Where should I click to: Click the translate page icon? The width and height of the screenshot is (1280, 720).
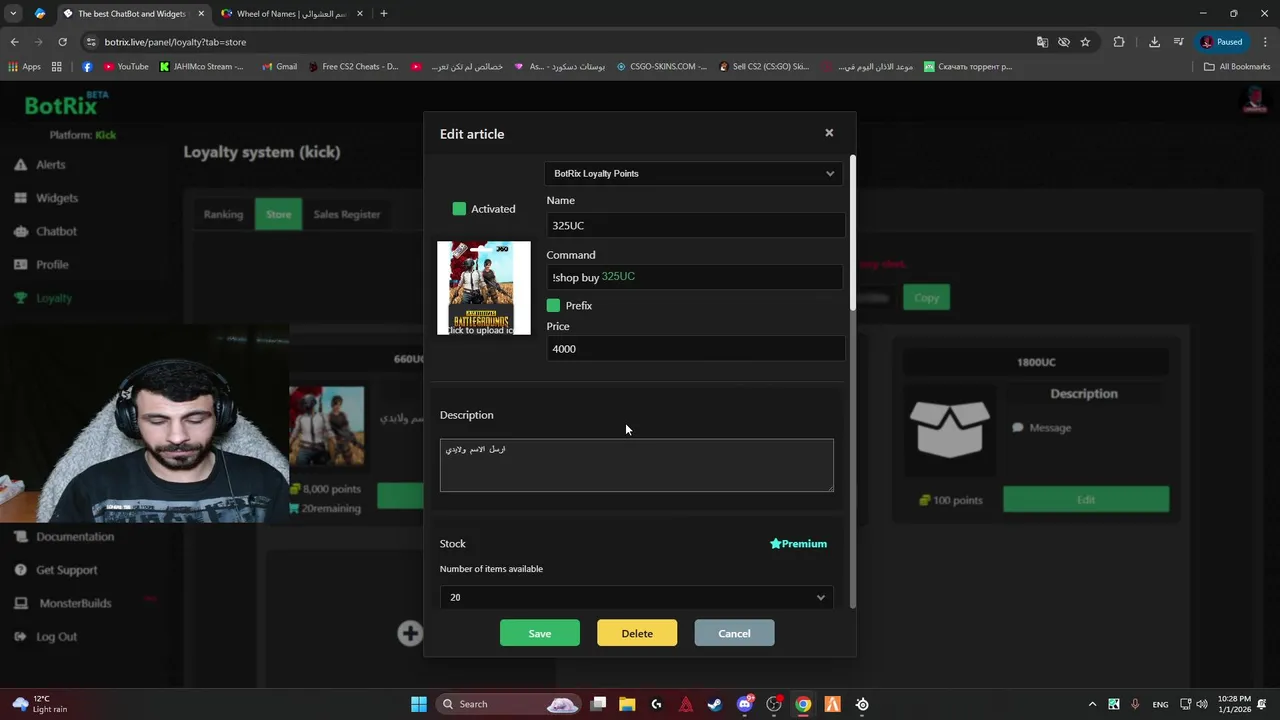pos(1042,42)
